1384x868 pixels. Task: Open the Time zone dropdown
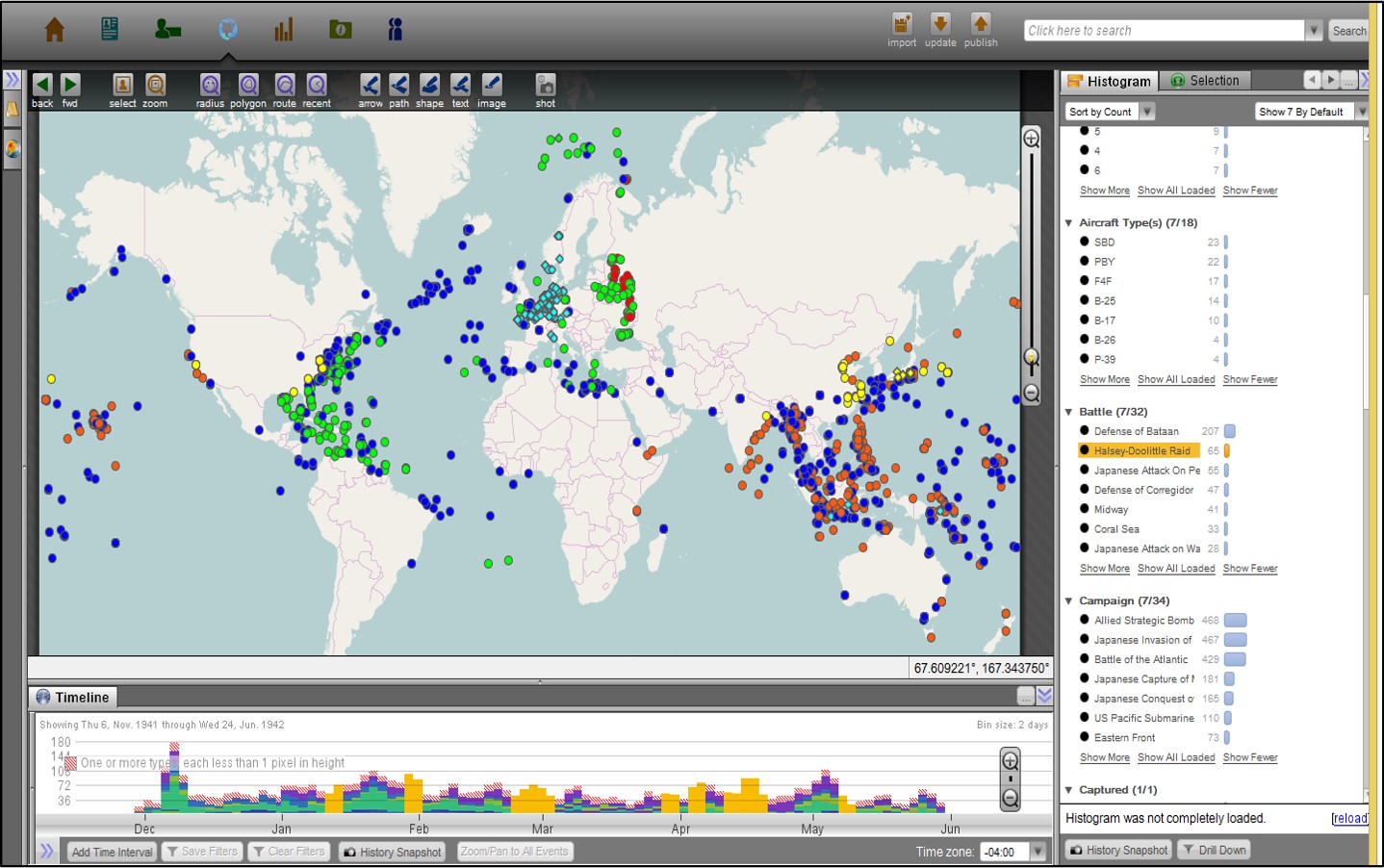1038,852
